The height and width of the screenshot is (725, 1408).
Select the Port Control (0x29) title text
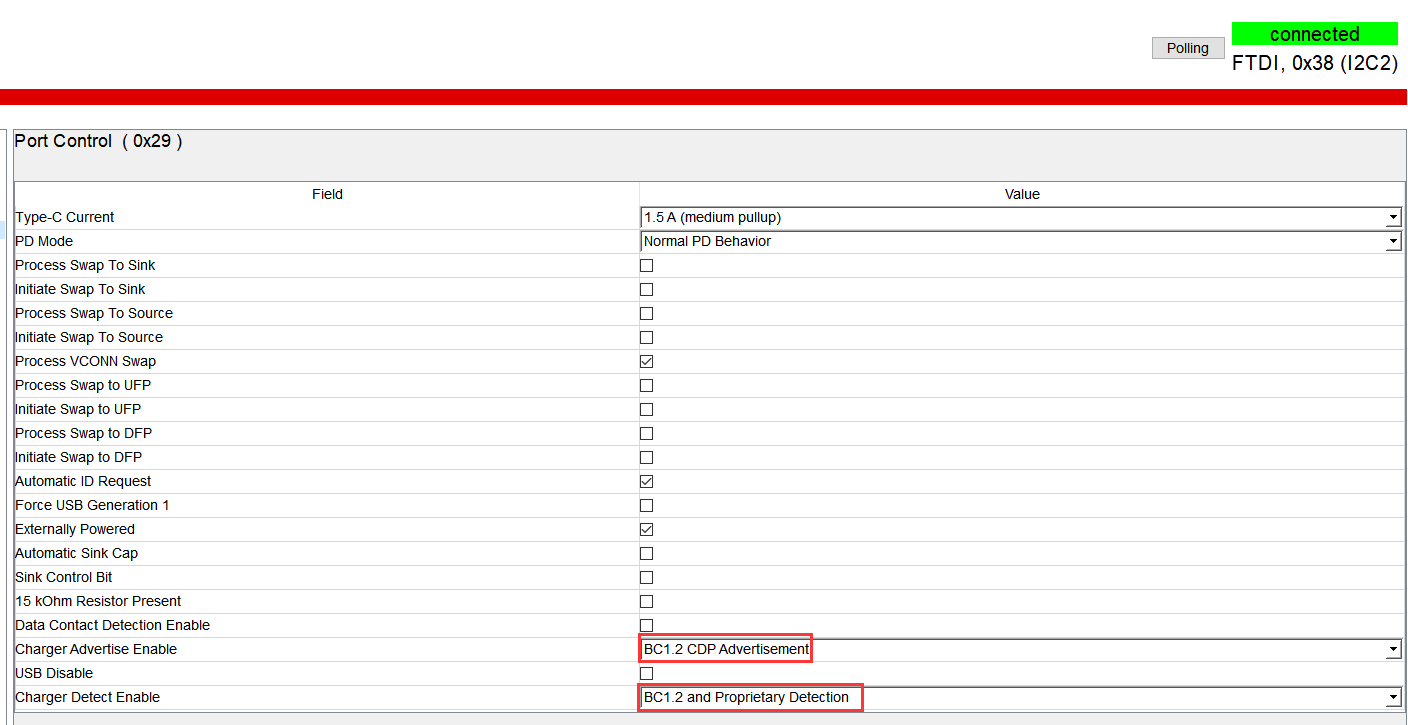(98, 141)
